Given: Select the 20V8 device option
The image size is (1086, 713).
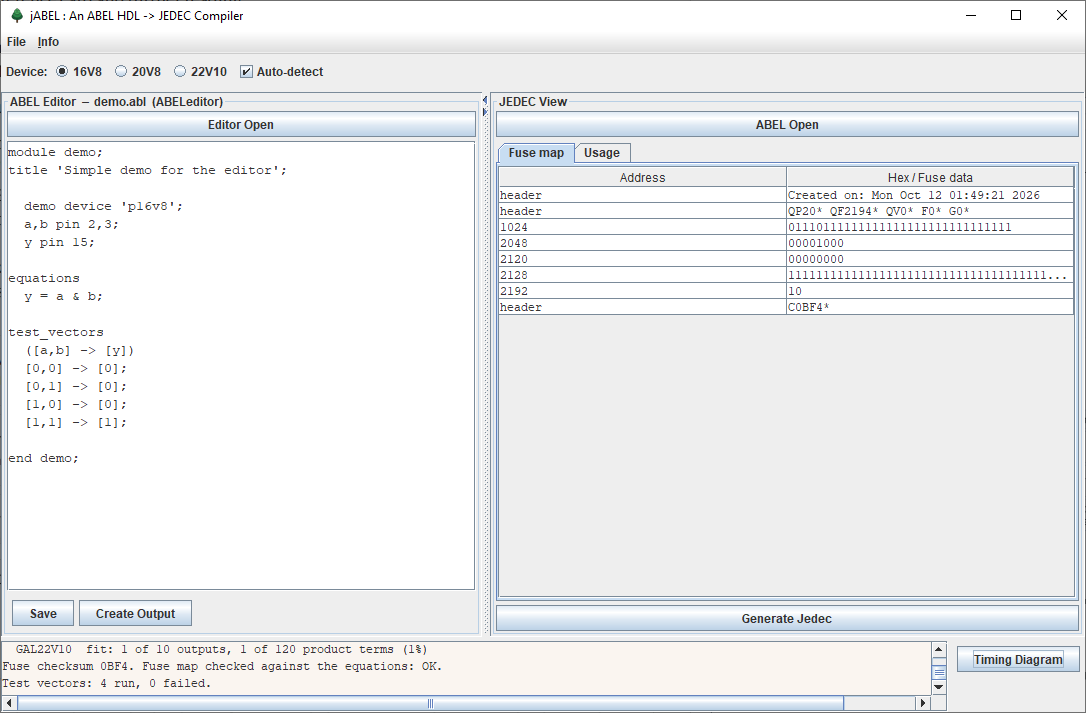Looking at the screenshot, I should tap(138, 71).
